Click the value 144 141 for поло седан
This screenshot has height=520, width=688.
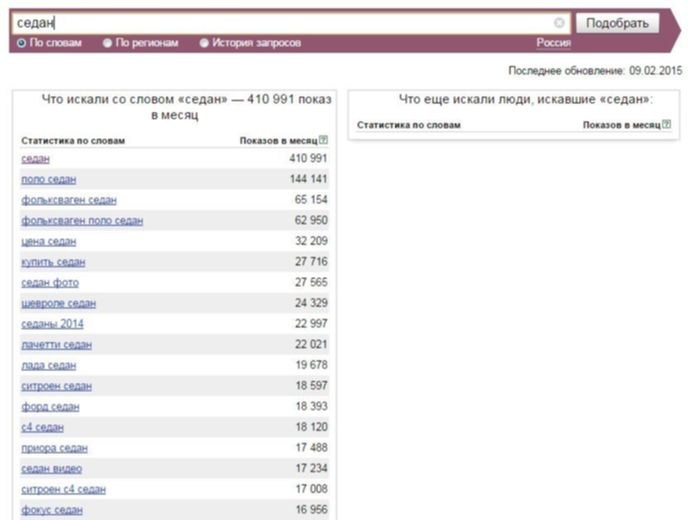point(308,179)
